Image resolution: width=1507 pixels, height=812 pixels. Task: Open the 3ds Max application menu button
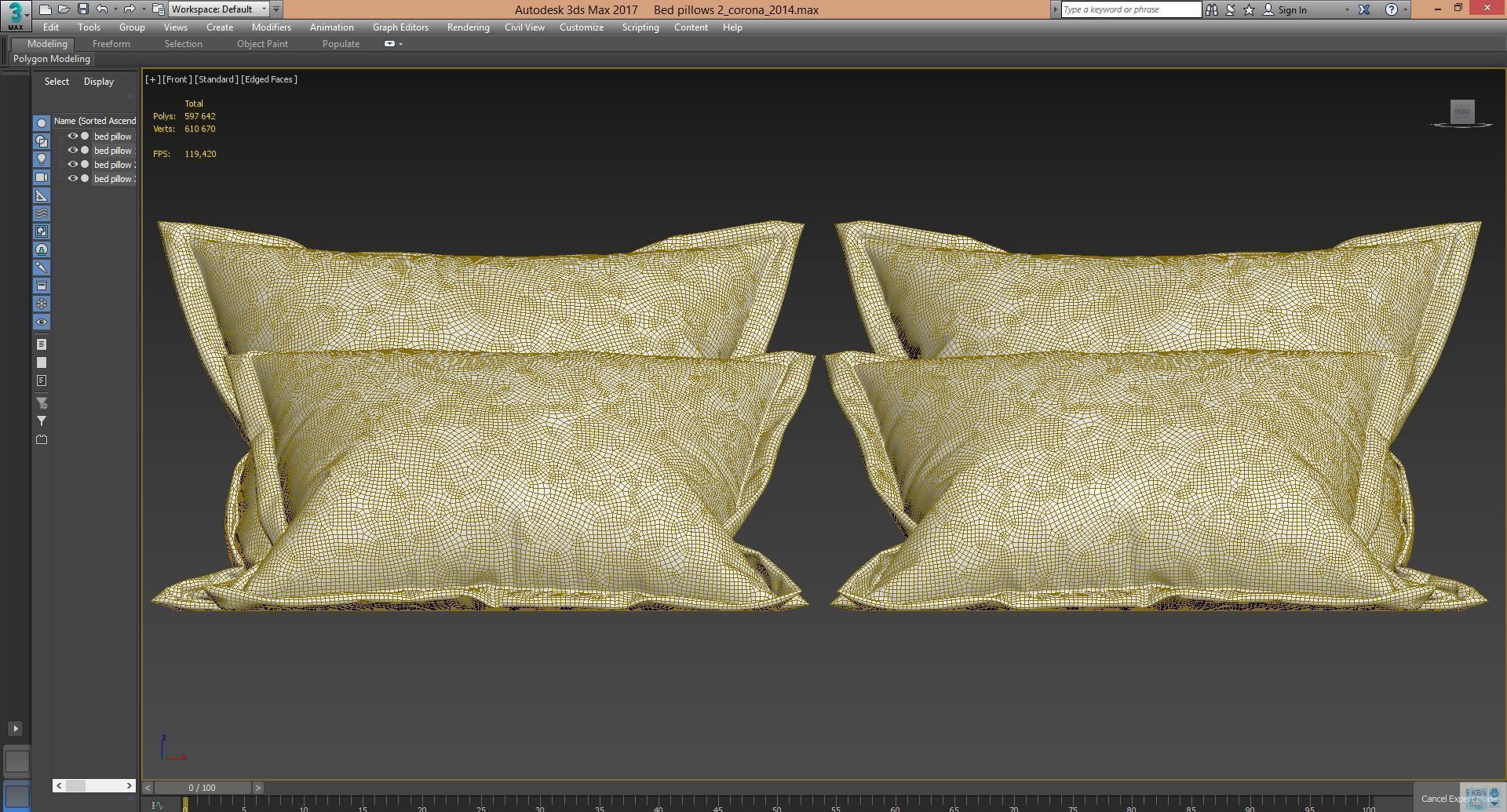point(16,15)
